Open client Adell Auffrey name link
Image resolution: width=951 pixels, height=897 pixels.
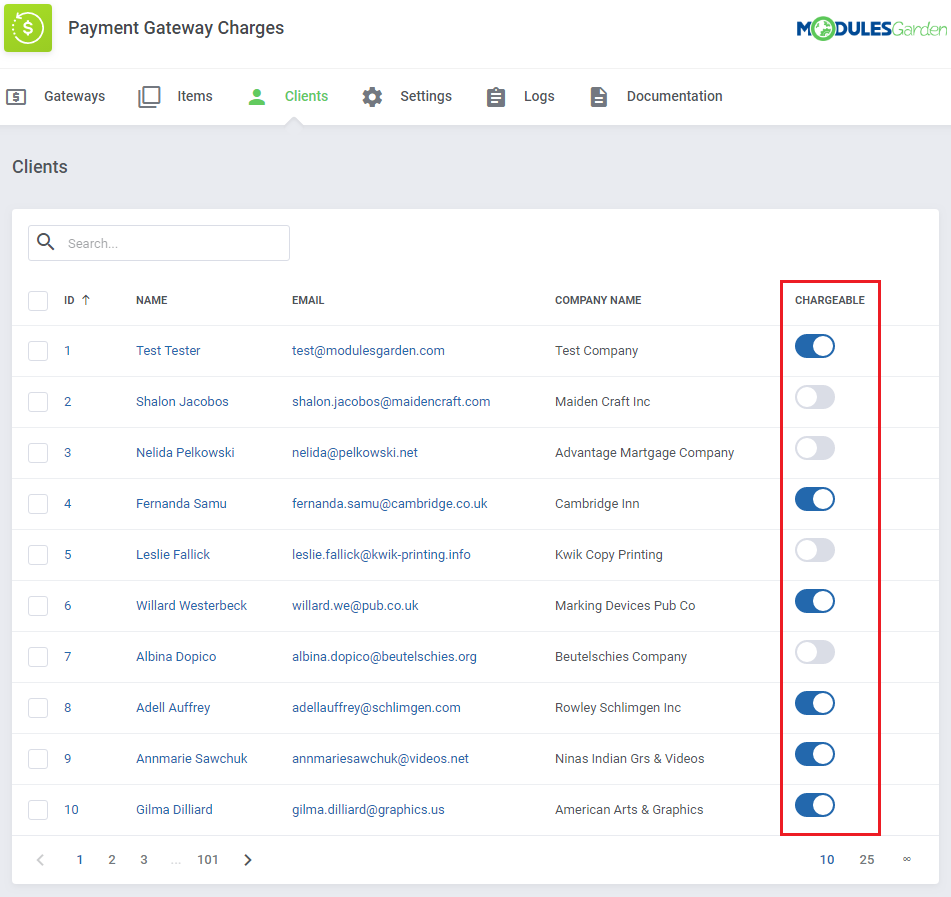(173, 707)
